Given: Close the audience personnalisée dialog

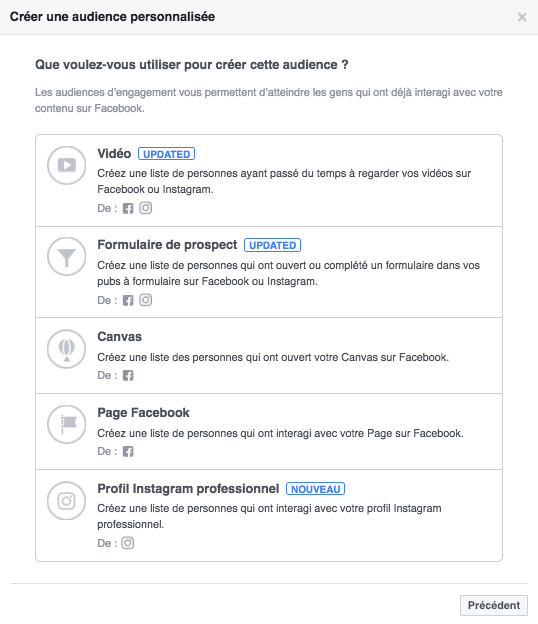Looking at the screenshot, I should point(522,17).
